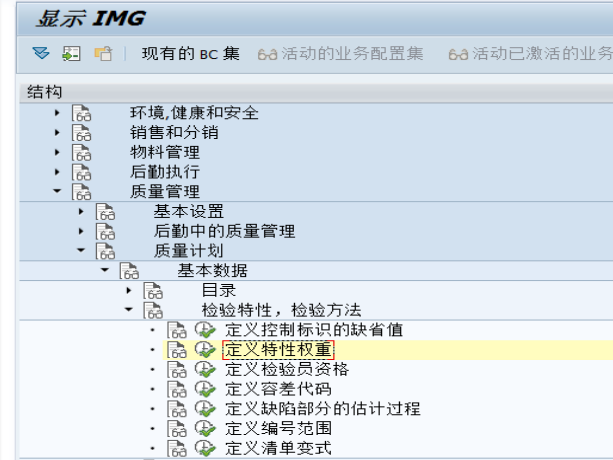Screen dimensions: 613x460
Task: Execute activity icon for 定义特性权重
Action: [x=206, y=350]
